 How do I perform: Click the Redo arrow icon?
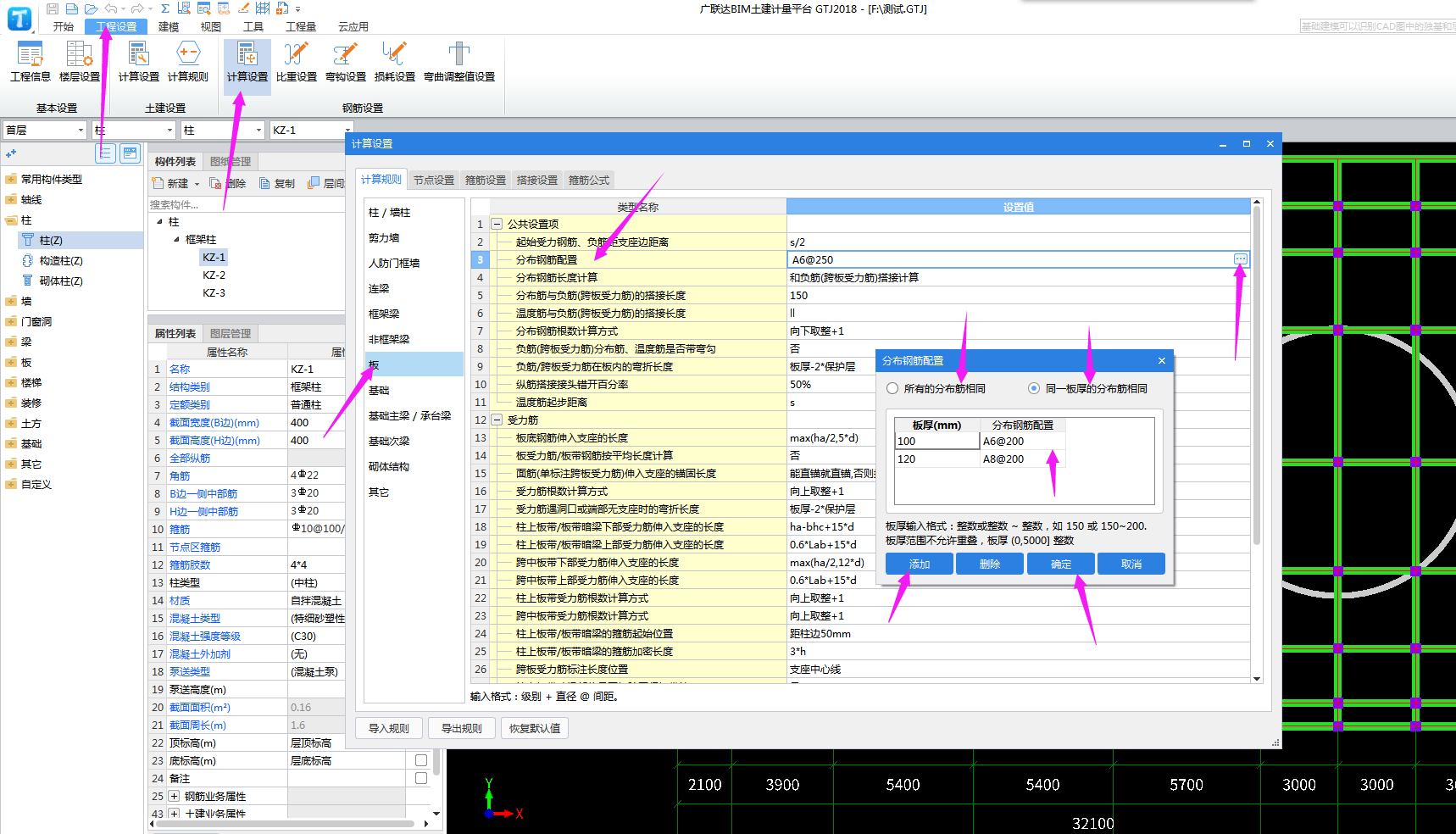tap(136, 8)
